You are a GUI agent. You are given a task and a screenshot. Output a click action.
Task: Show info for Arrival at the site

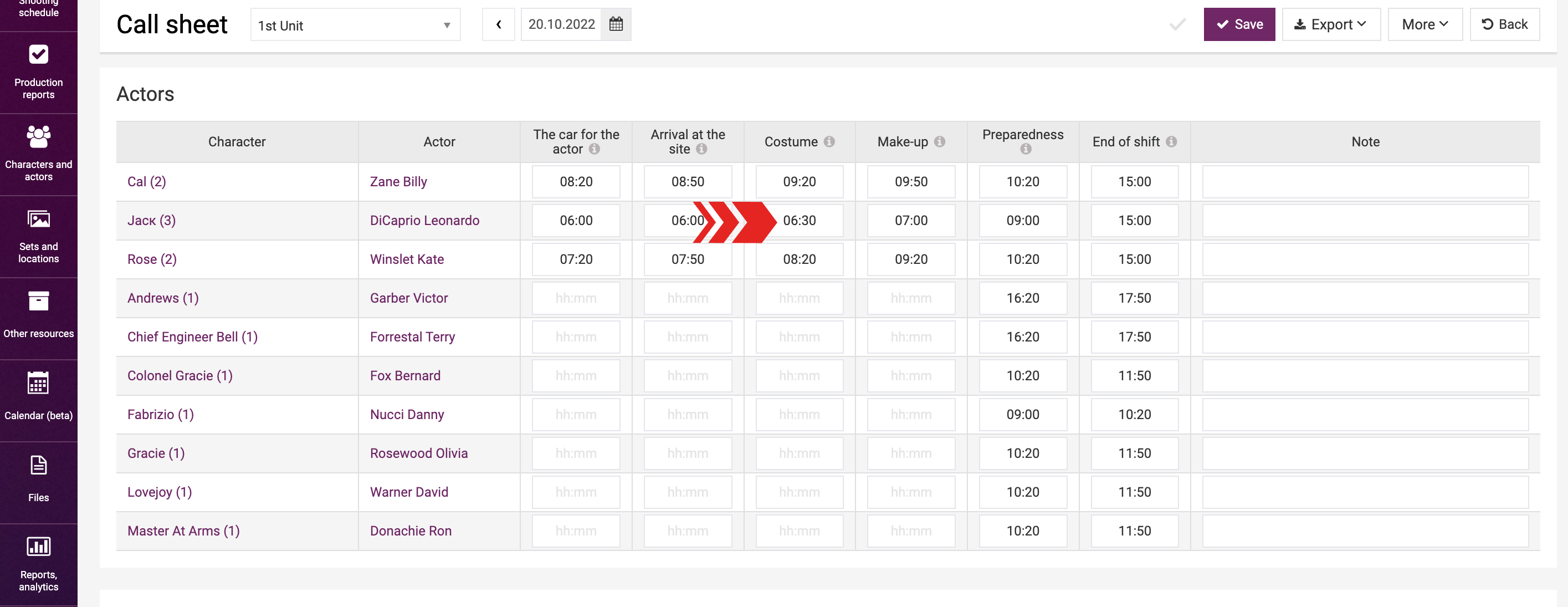[x=701, y=149]
